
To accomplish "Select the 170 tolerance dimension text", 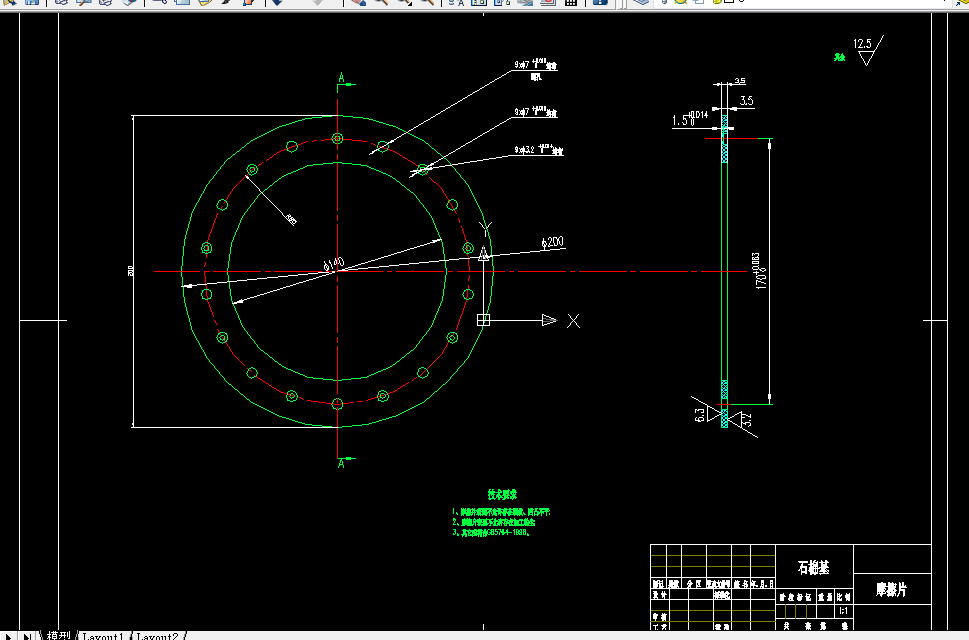I will coord(760,271).
